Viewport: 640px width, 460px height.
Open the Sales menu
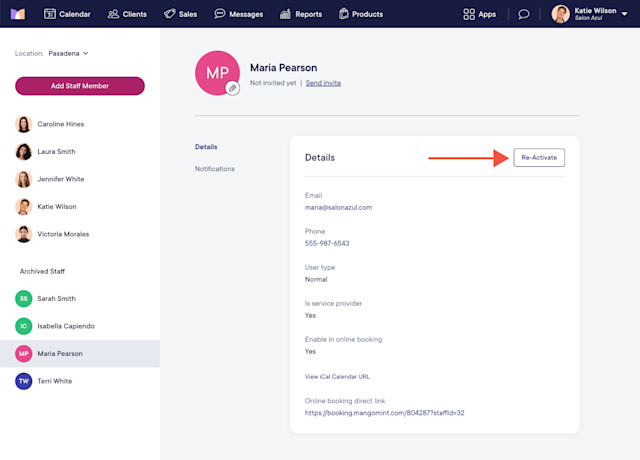tap(180, 14)
